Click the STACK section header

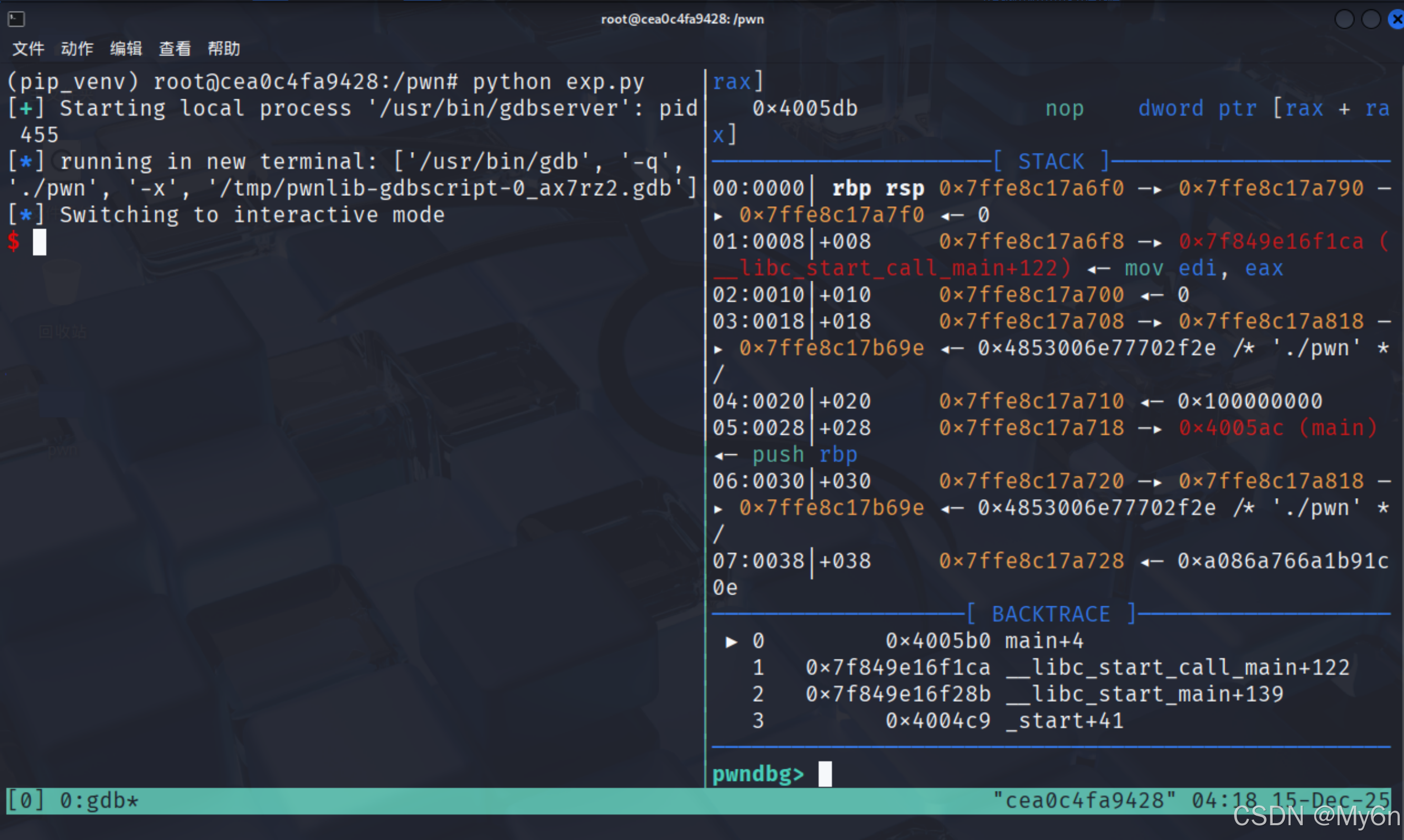click(x=1051, y=161)
